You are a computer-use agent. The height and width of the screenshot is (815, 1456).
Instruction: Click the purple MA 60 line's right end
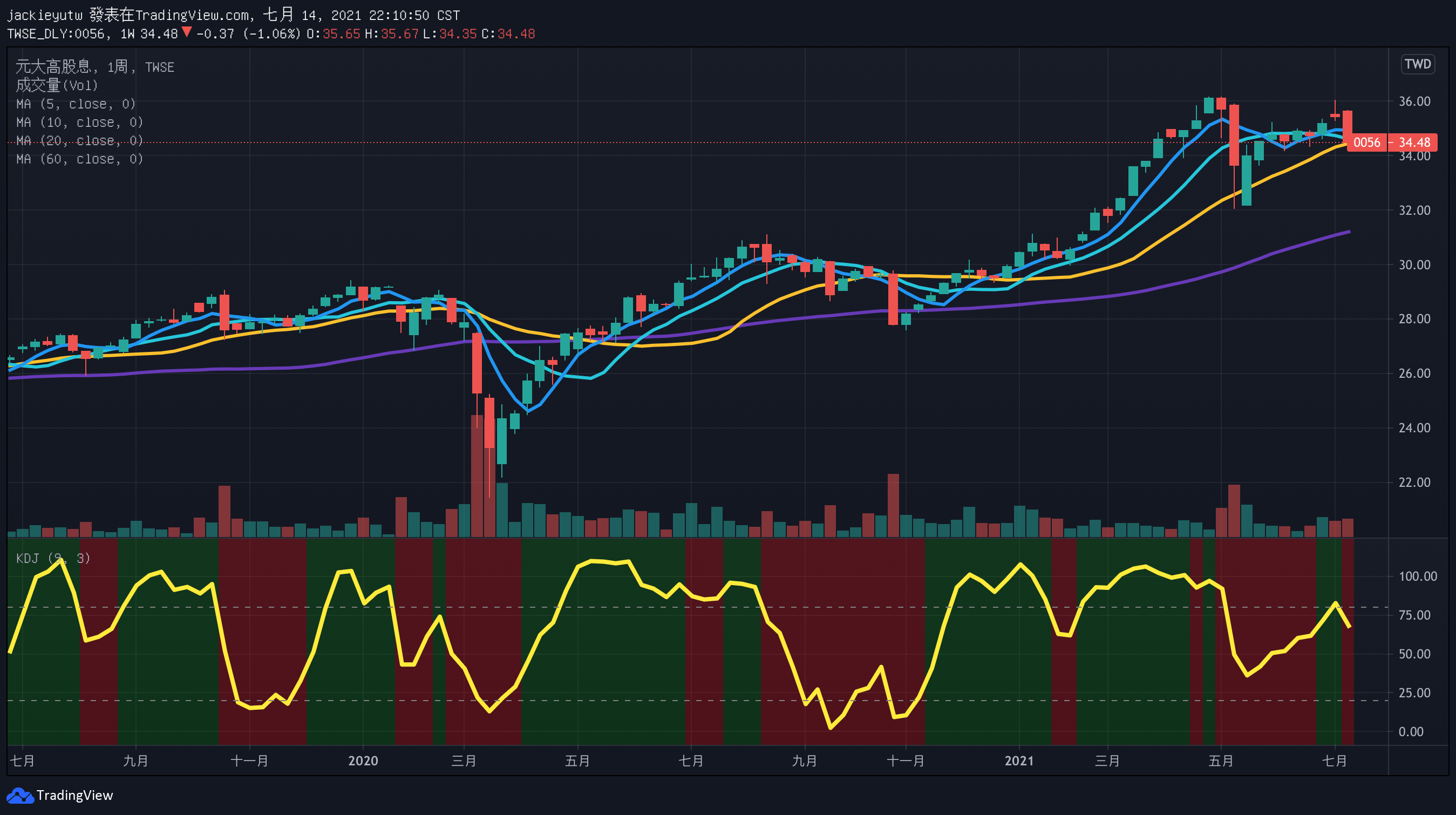(x=1348, y=232)
